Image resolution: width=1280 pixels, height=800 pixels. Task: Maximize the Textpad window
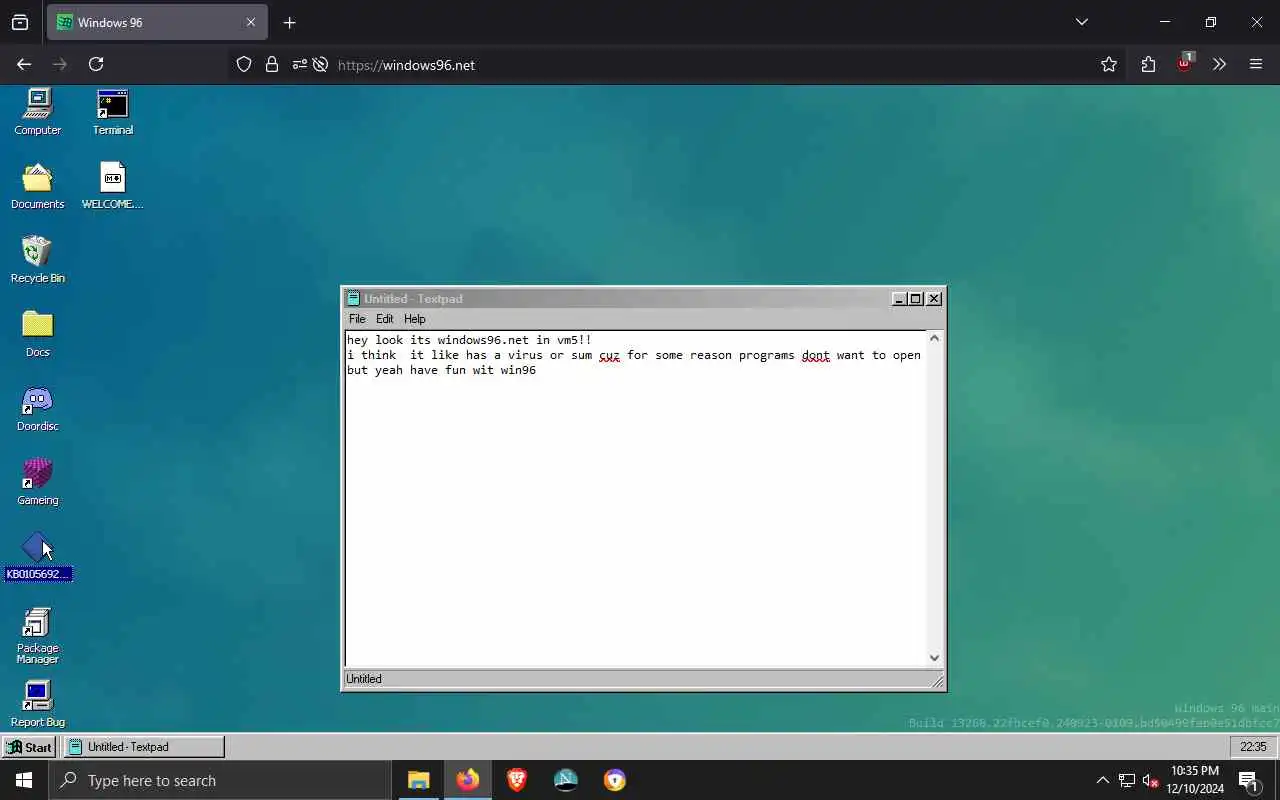(x=916, y=299)
